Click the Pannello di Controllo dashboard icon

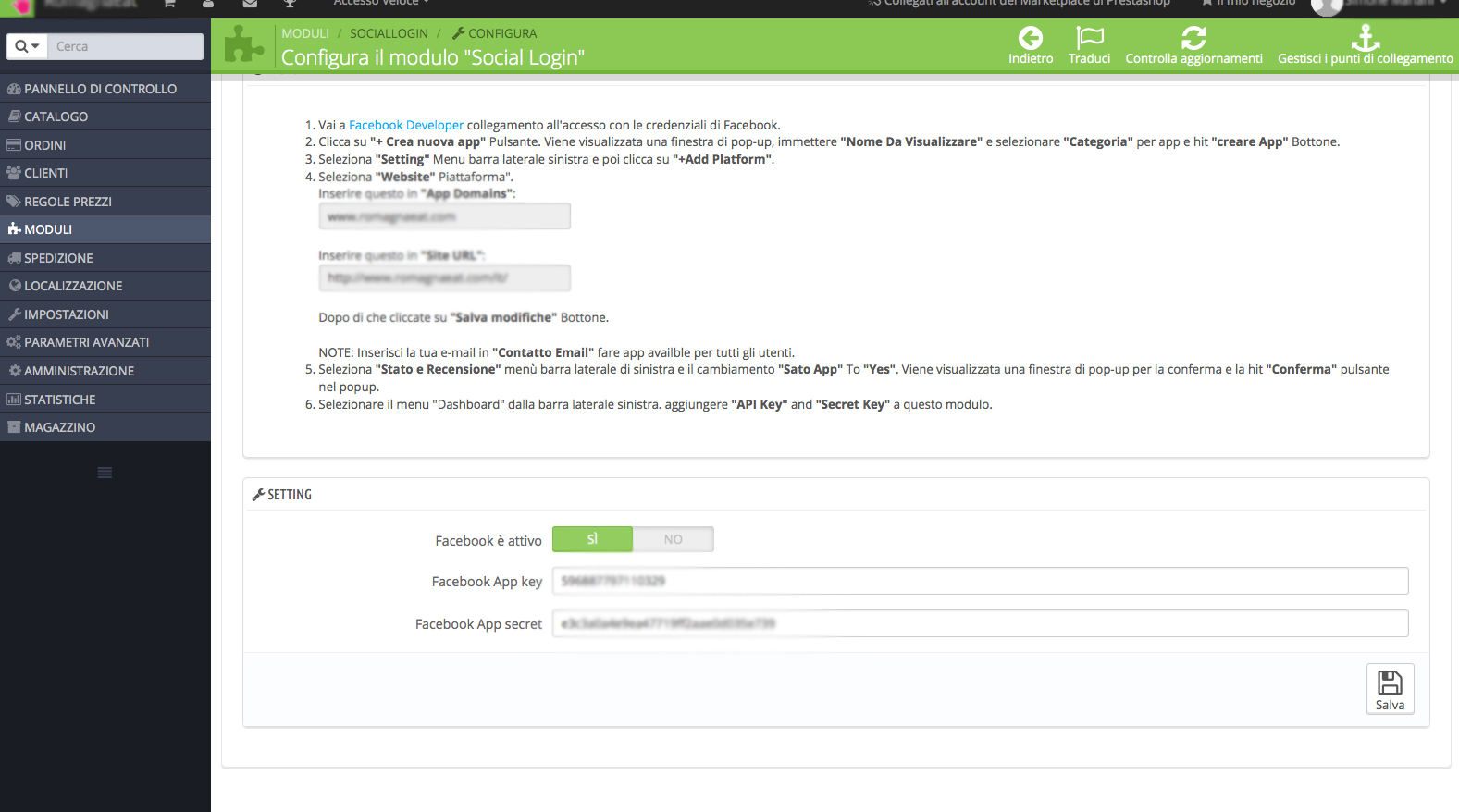(x=14, y=89)
